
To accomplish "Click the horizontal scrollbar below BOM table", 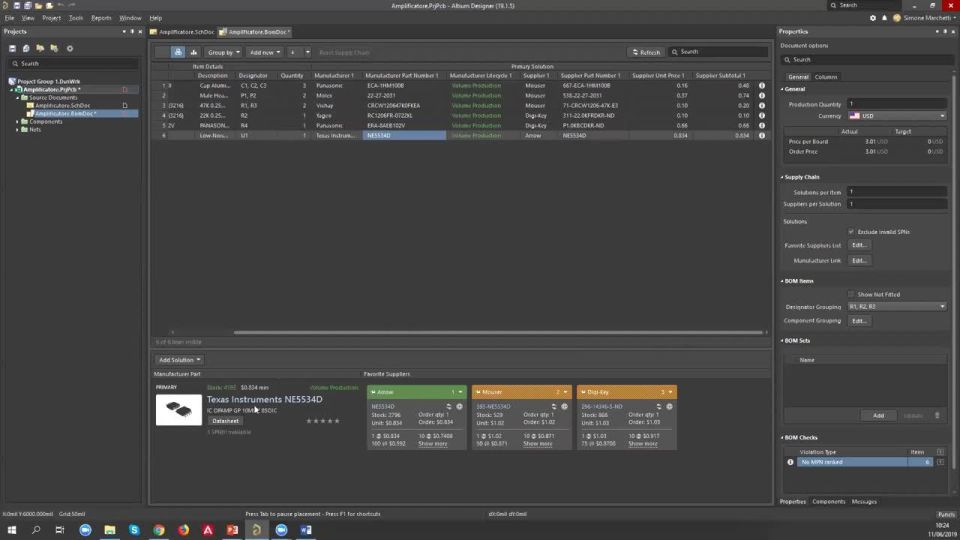I will click(498, 332).
